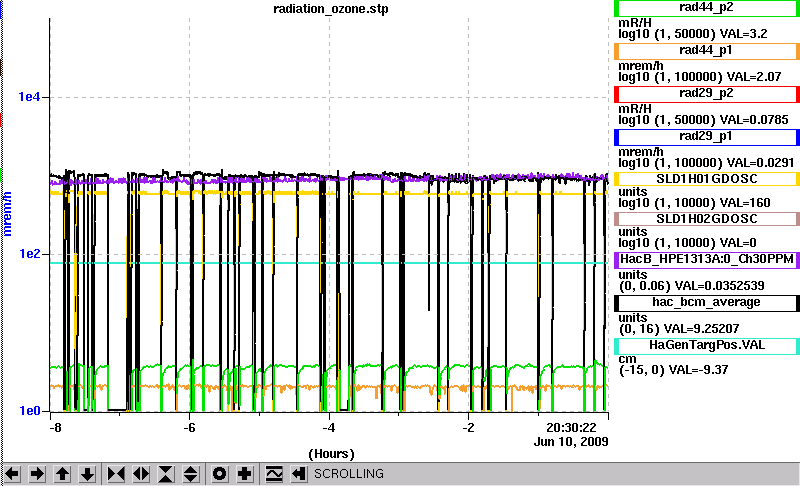This screenshot has height=486, width=800.
Task: Click the rad29_p2 'VAL=0.0785' readout
Action: [754, 120]
